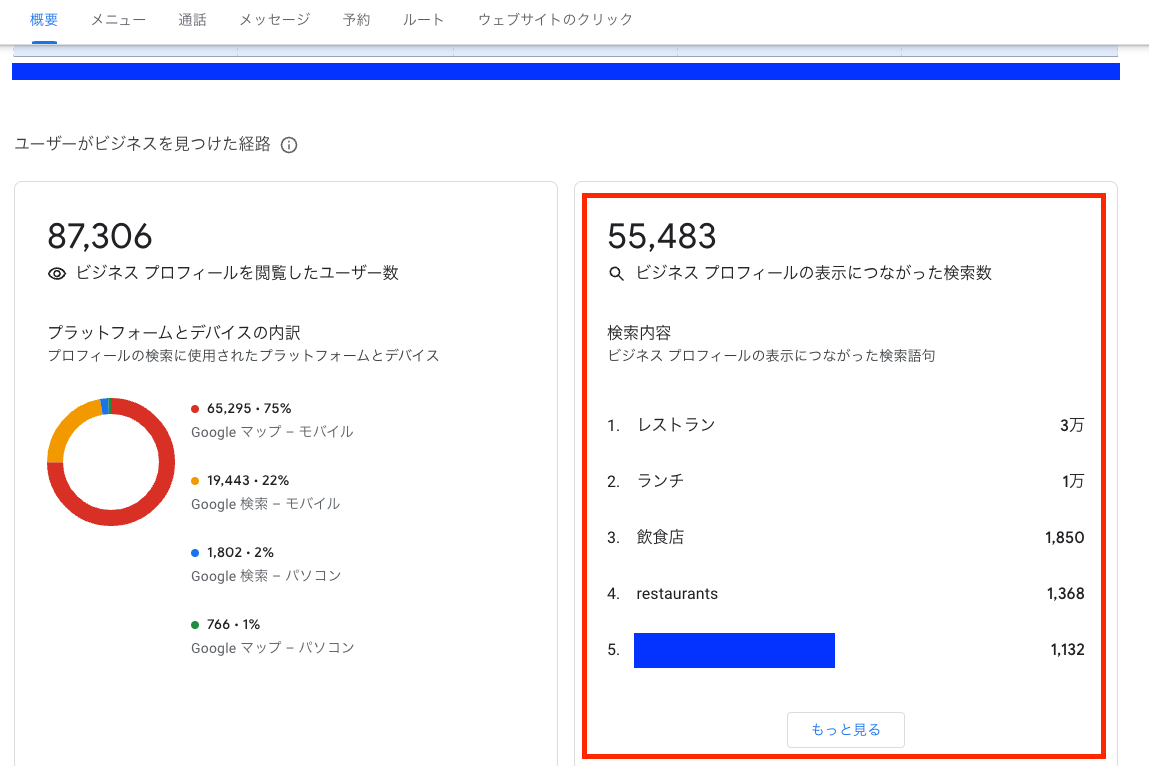Image resolution: width=1149 pixels, height=766 pixels.
Task: Open the info icon beside ユーザーがビジネスを見つけた経路
Action: tap(289, 145)
